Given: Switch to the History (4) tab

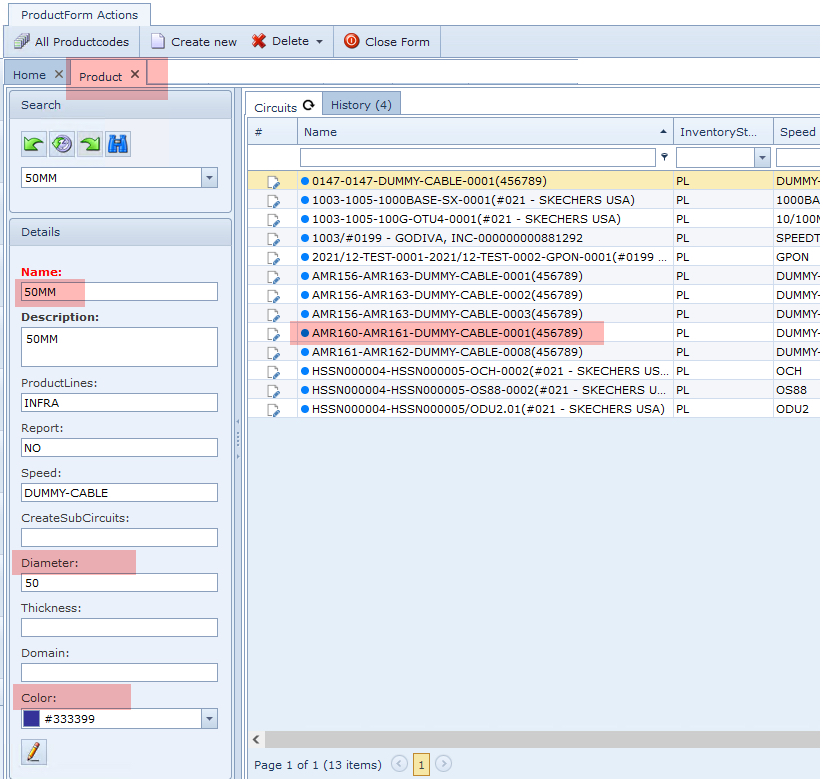Looking at the screenshot, I should click(x=361, y=105).
